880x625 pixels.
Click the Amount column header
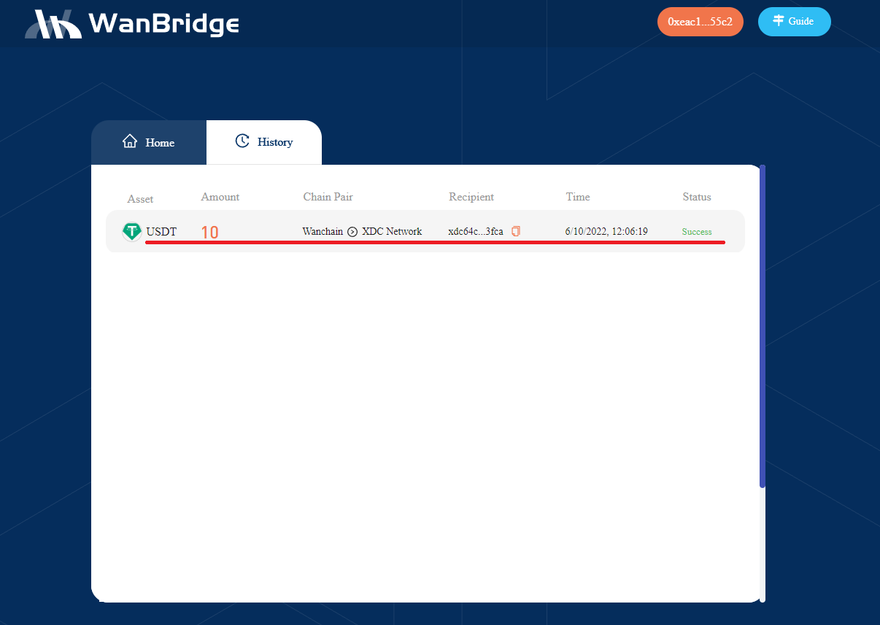point(220,197)
